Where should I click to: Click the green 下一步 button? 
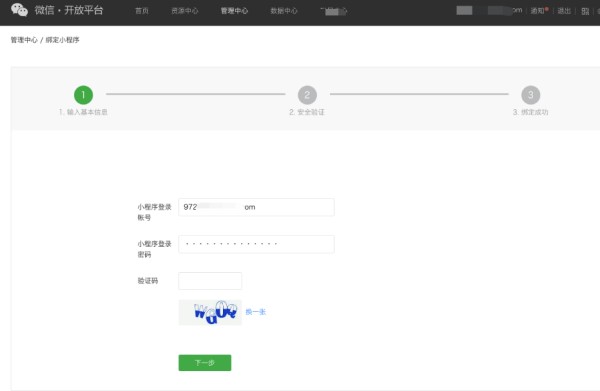[x=205, y=363]
